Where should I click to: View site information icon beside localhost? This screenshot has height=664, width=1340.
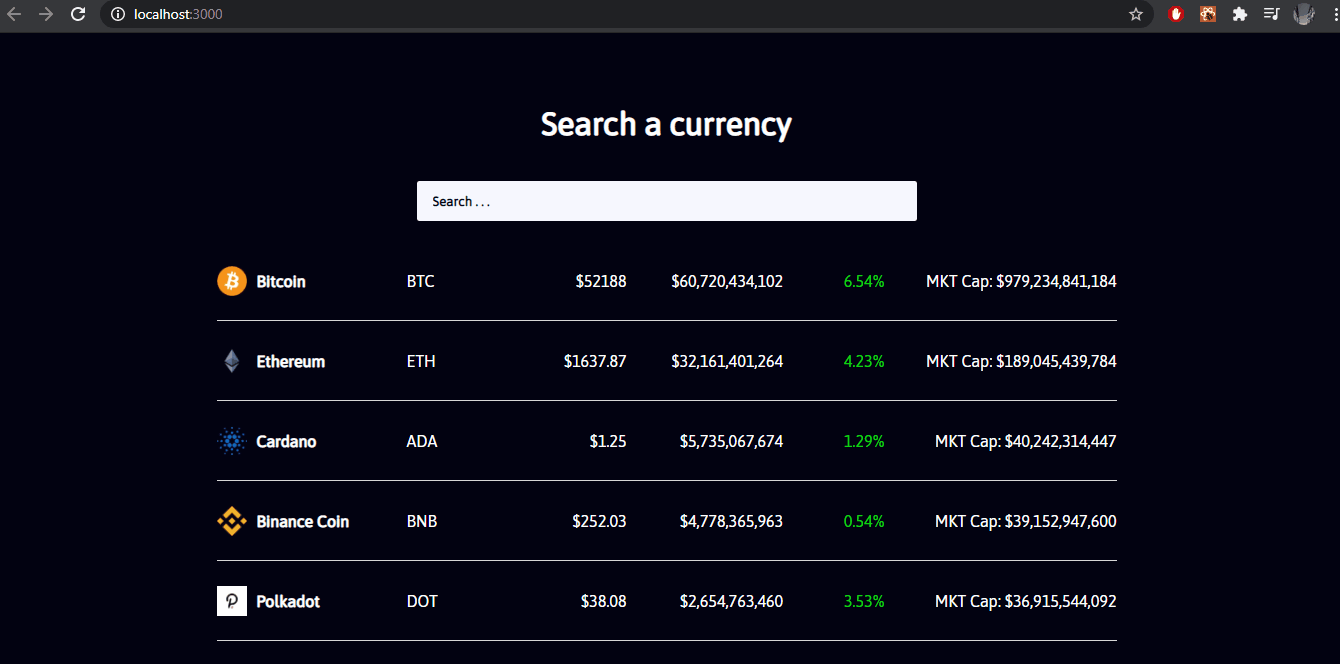(x=117, y=14)
